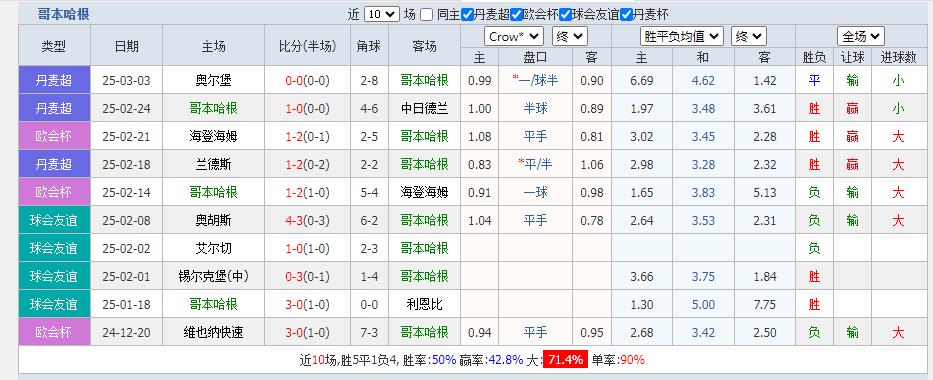The width and height of the screenshot is (933, 380).
Task: Click the 1-0(0-0) score versus 中日德兰
Action: pyautogui.click(x=307, y=108)
